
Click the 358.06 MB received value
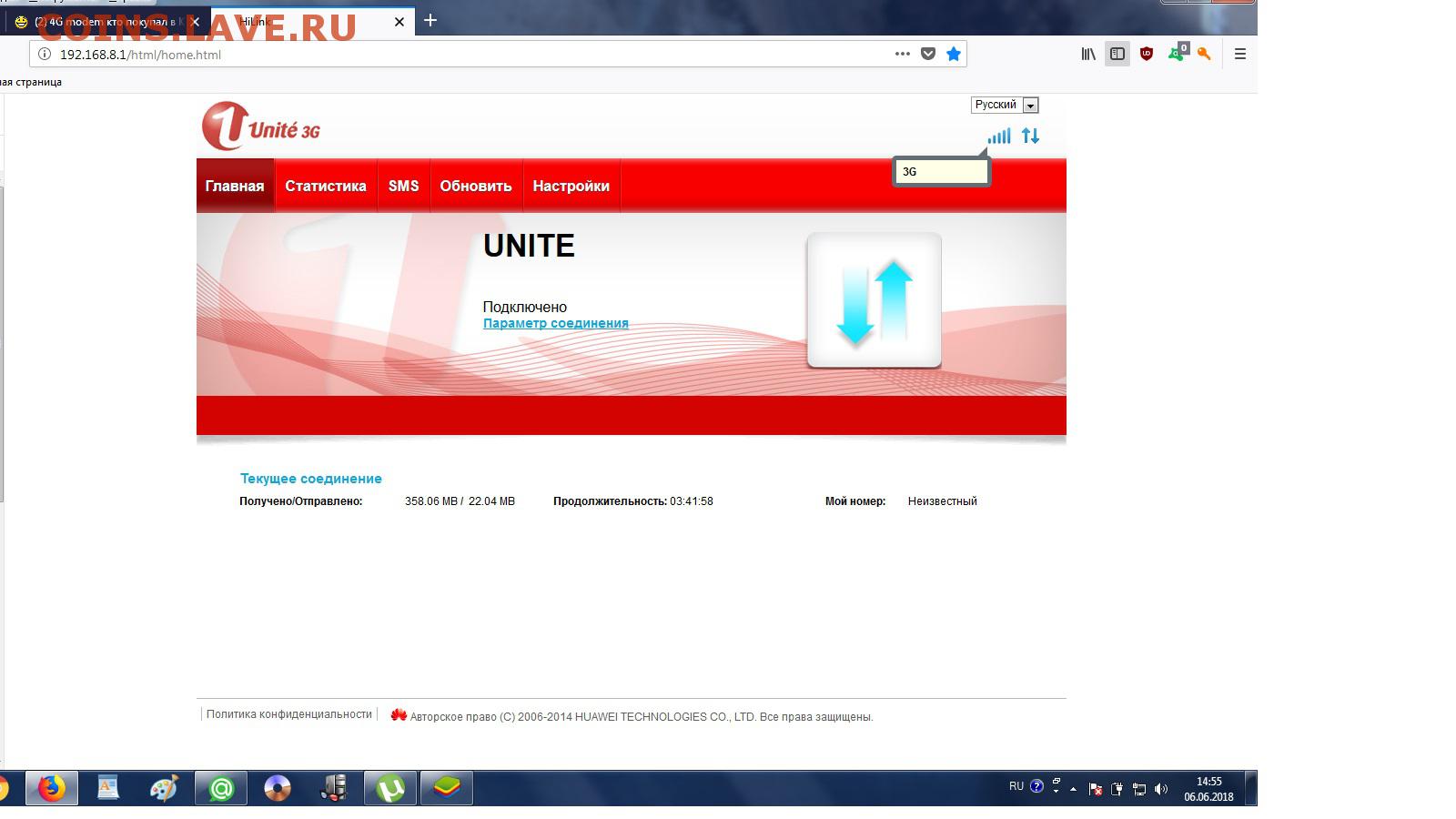coord(431,501)
